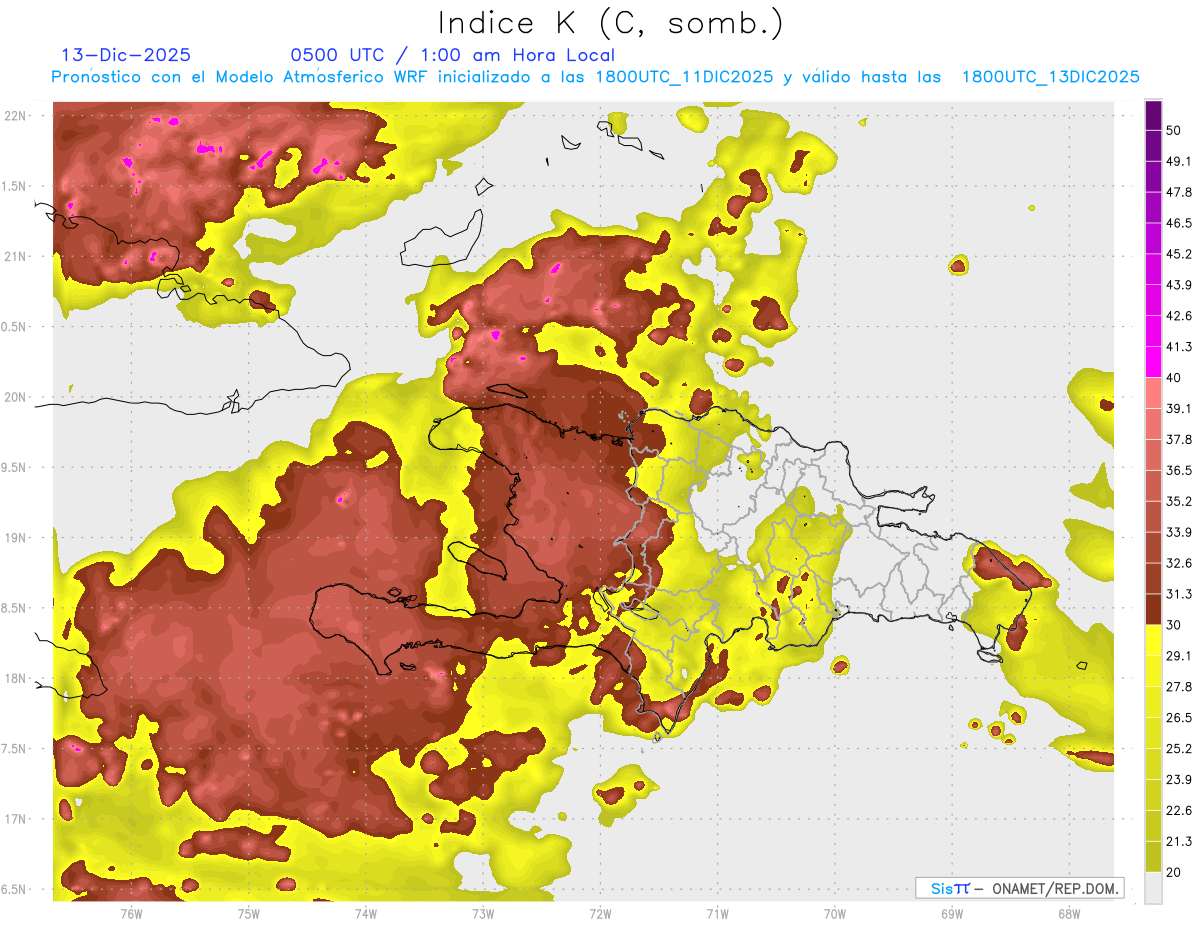Pick the light gray swatch below 20

tap(1153, 887)
